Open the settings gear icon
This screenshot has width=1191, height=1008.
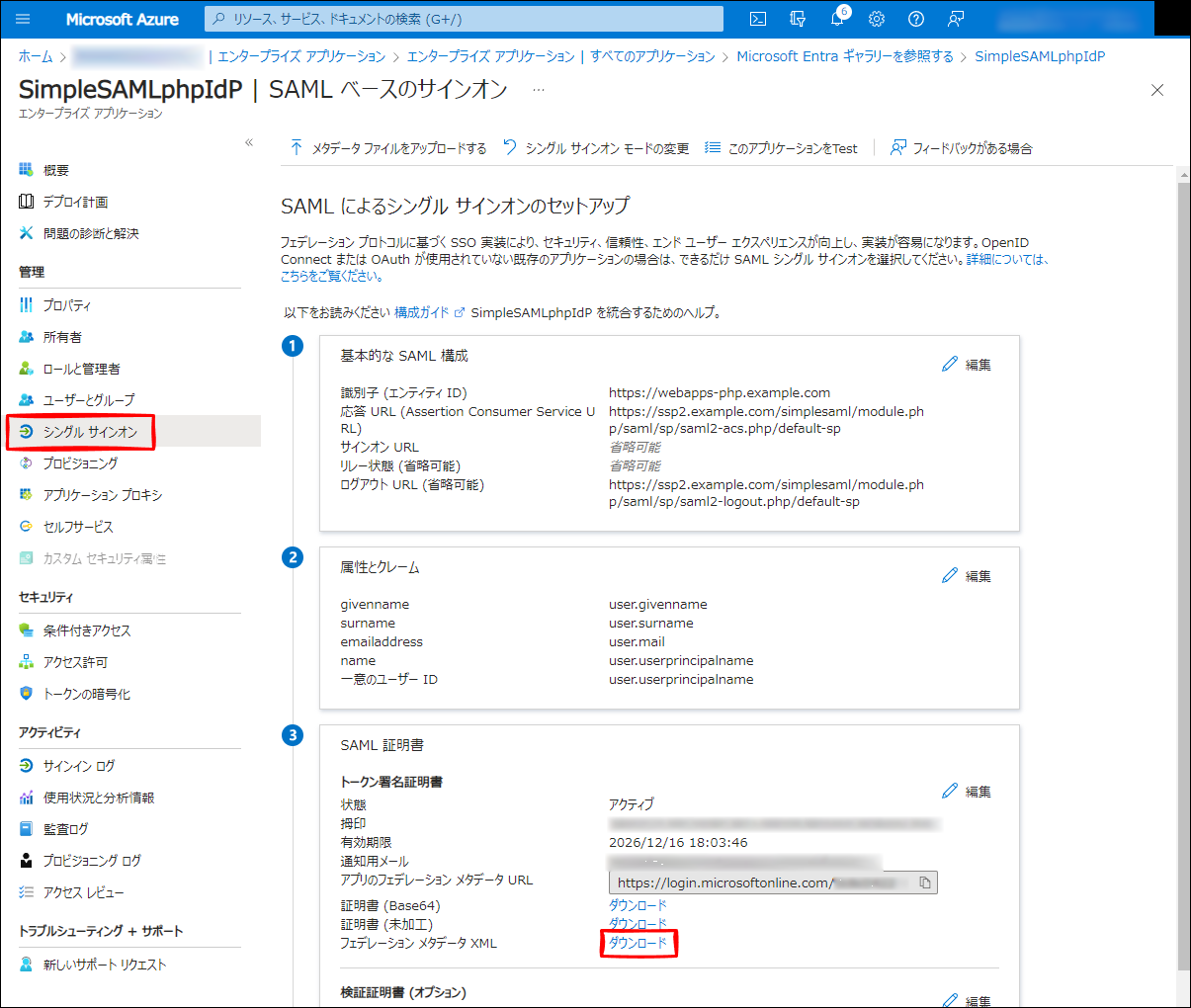(x=877, y=19)
